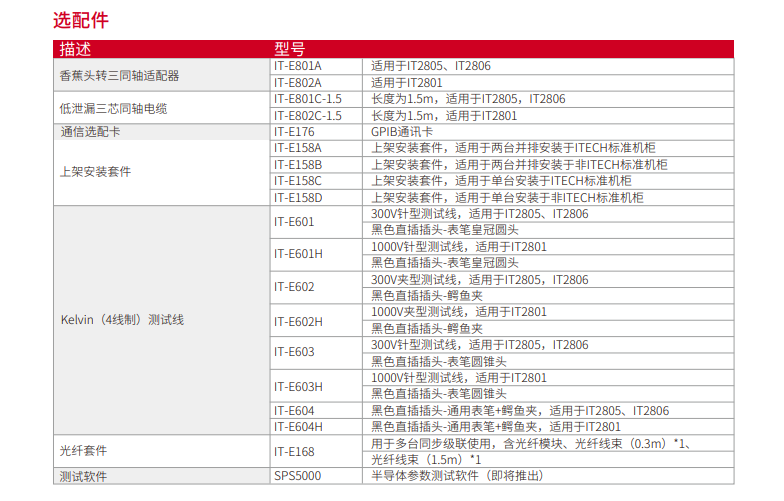Select model IT-E601H cell
The height and width of the screenshot is (501, 784).
[316, 254]
